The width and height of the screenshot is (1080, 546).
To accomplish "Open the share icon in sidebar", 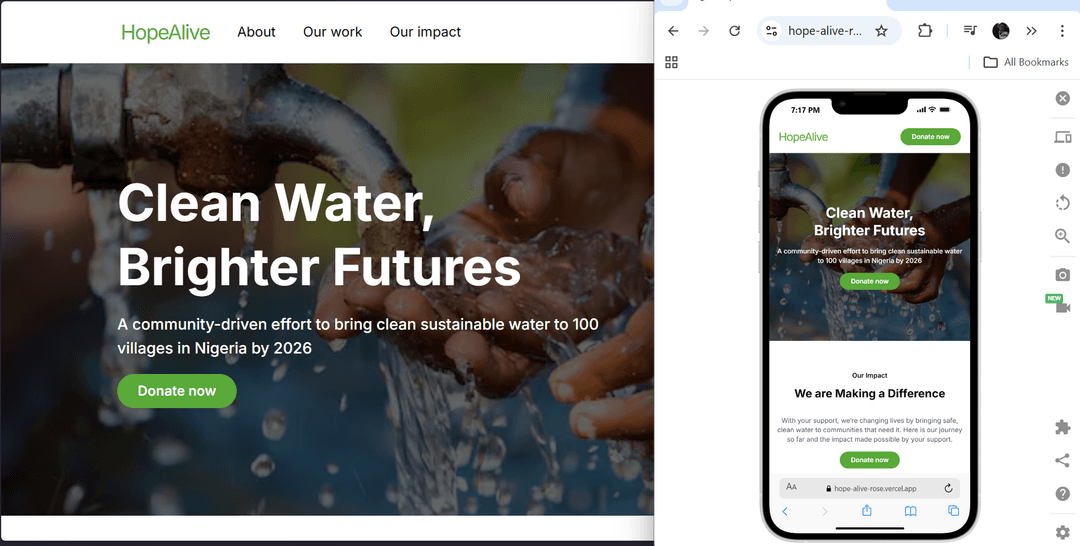I will click(1063, 461).
